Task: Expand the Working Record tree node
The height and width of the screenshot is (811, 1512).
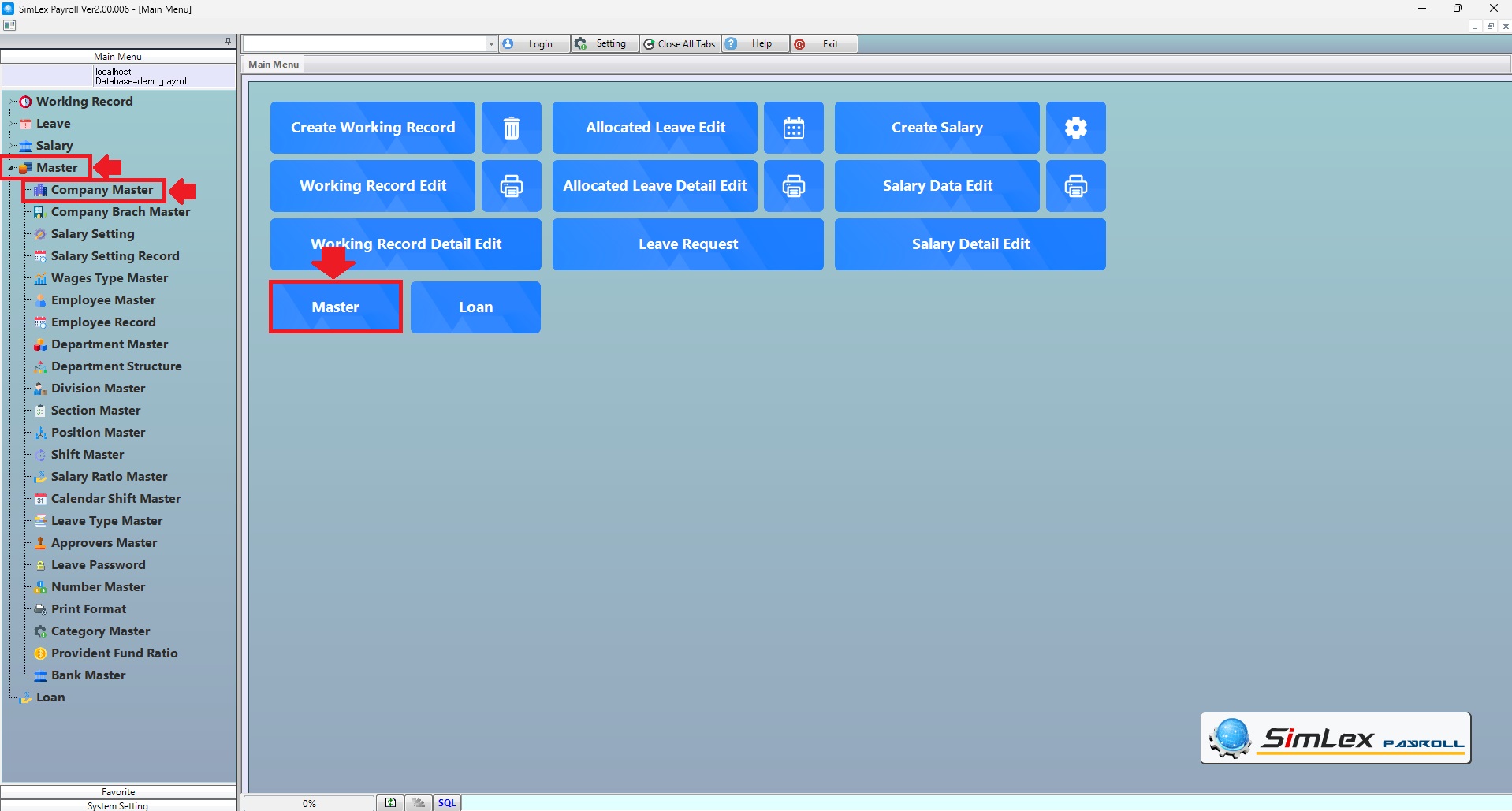Action: point(11,102)
